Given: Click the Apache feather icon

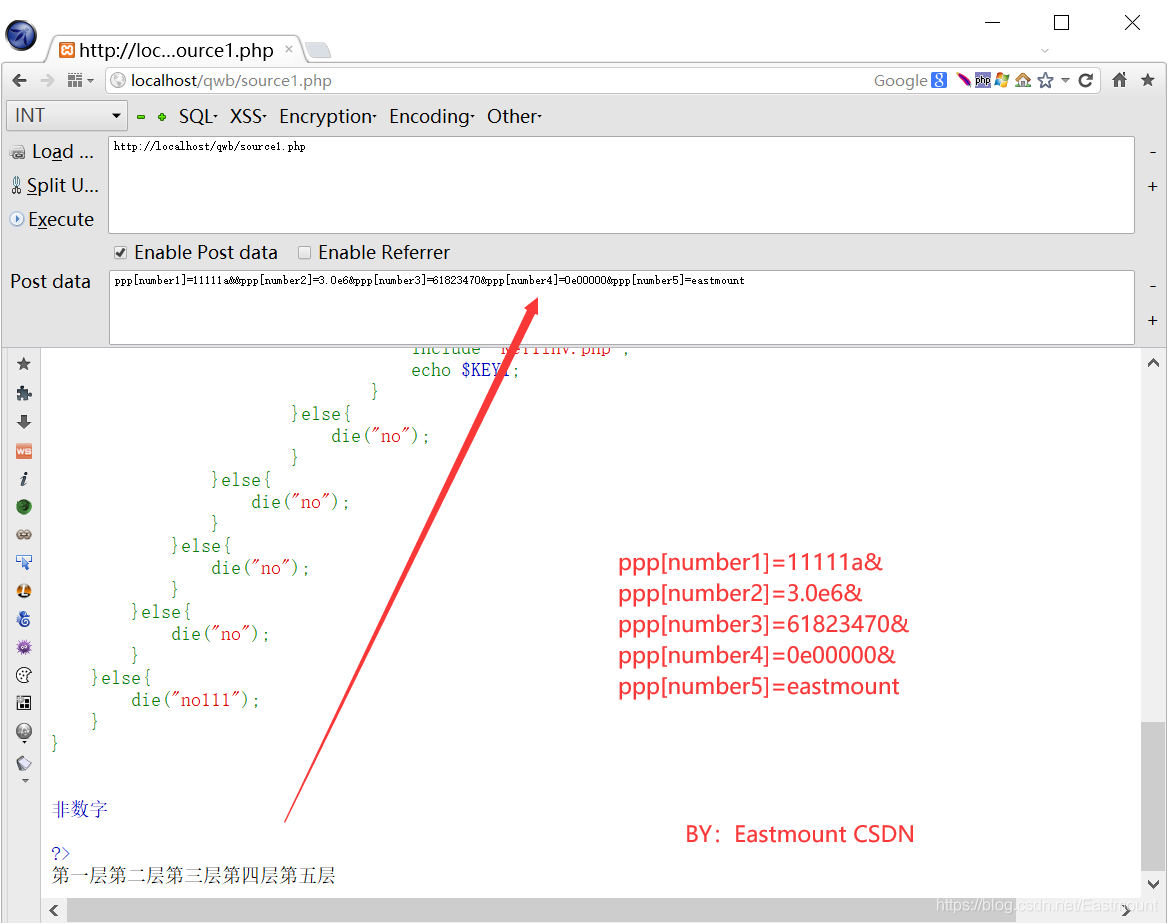Looking at the screenshot, I should [964, 80].
